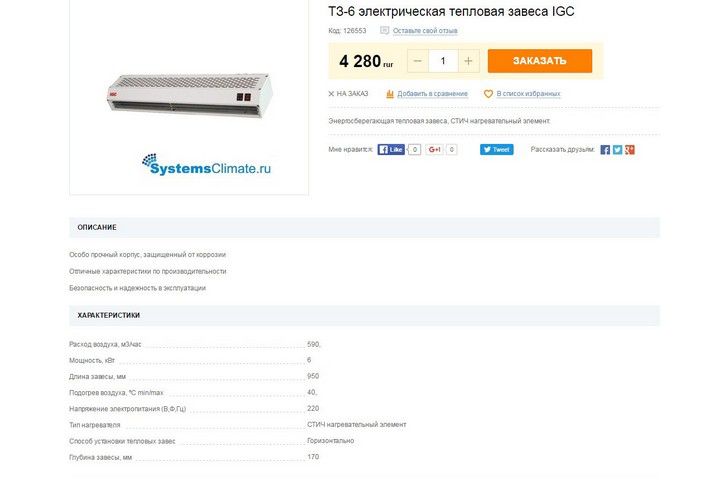Click the review speech bubble icon
720x480 pixels.
click(x=384, y=30)
